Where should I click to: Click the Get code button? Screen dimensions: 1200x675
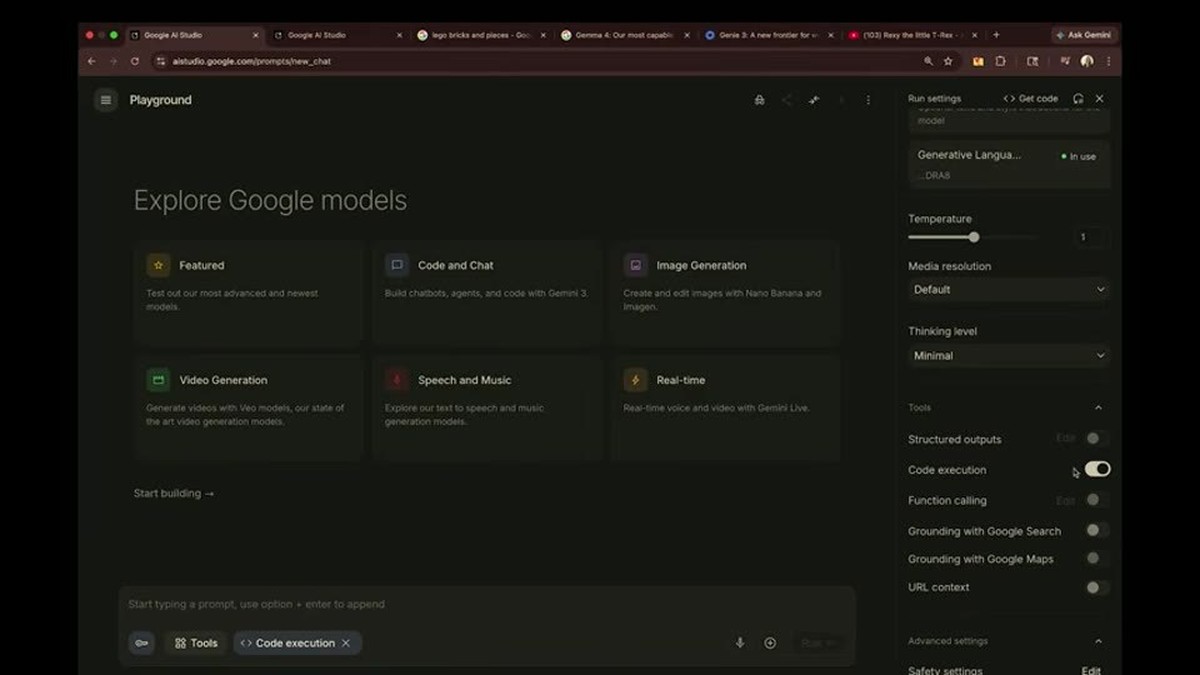[1031, 99]
